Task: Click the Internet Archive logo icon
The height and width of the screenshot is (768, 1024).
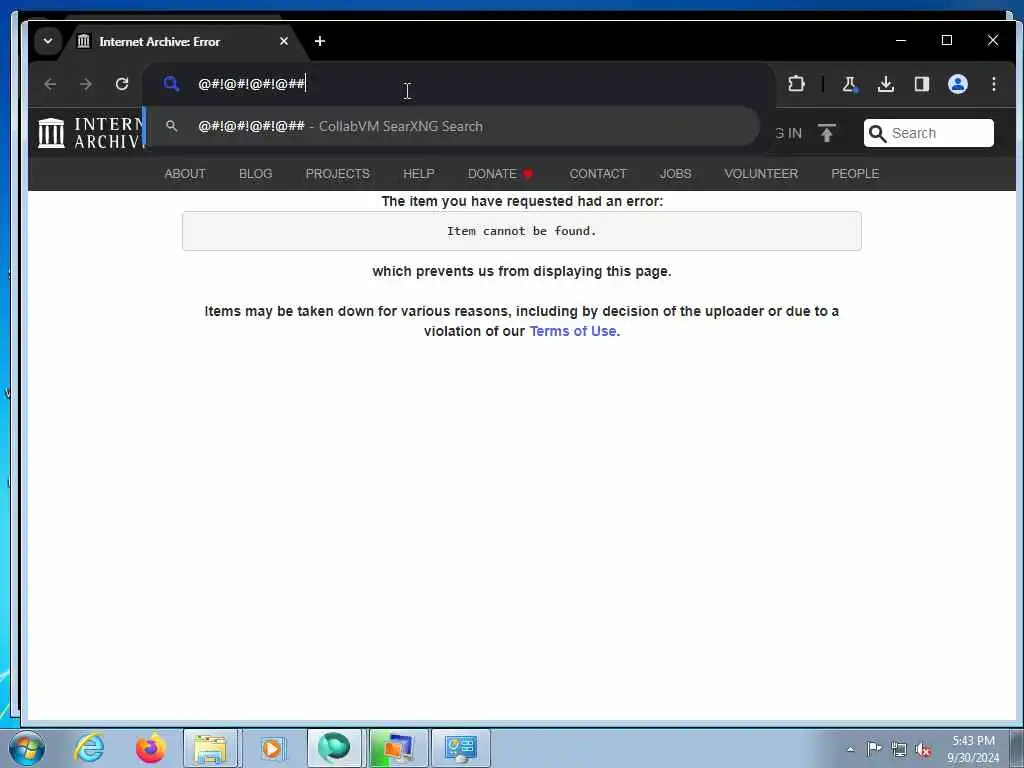Action: point(52,133)
